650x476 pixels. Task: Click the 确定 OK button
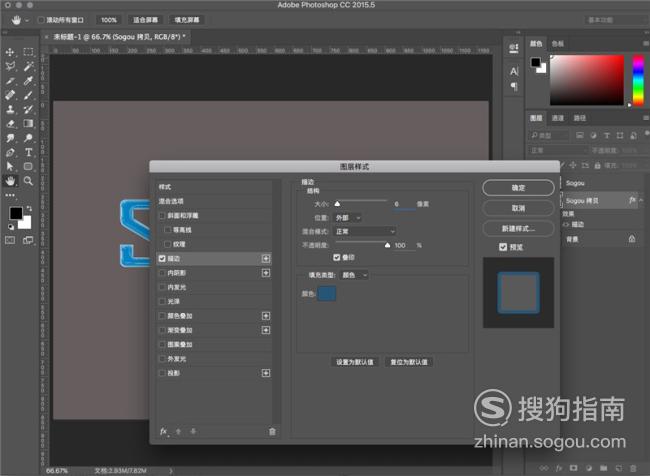tap(518, 188)
